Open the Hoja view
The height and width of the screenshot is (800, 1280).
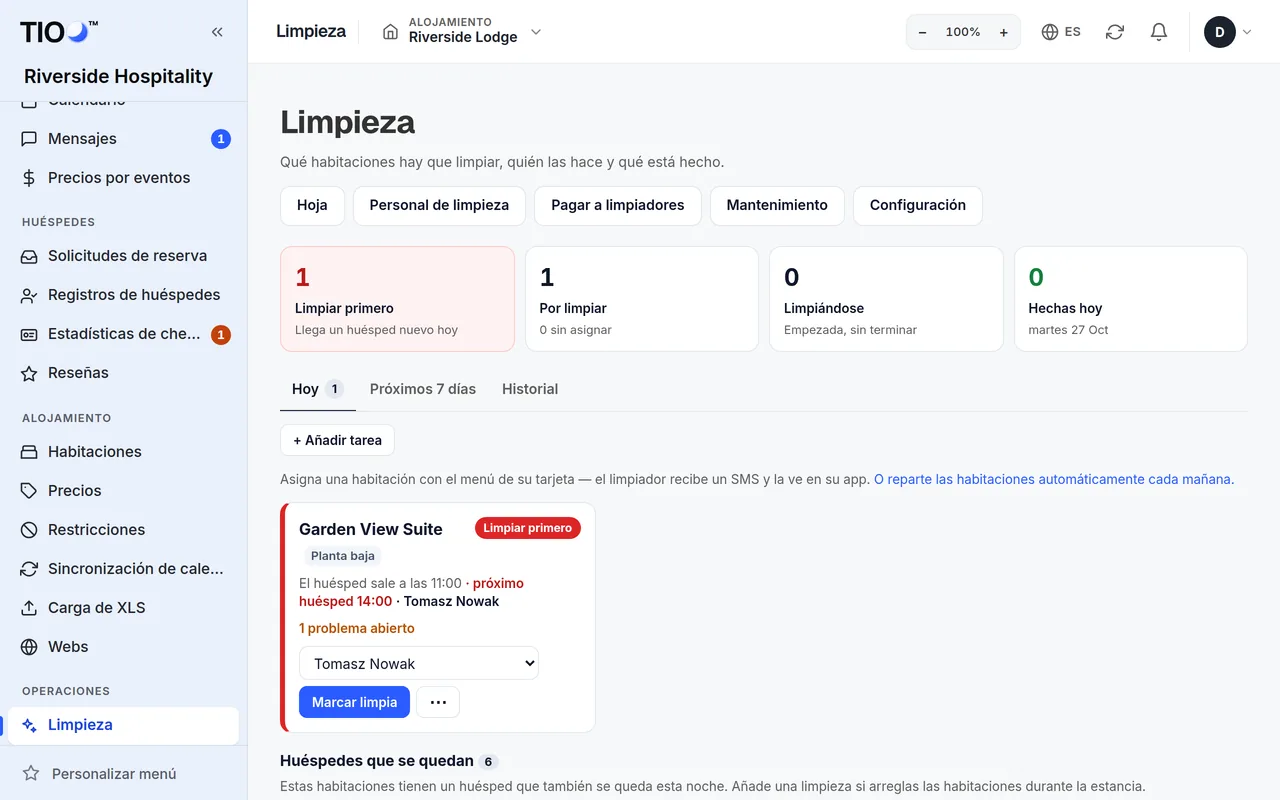pos(312,205)
